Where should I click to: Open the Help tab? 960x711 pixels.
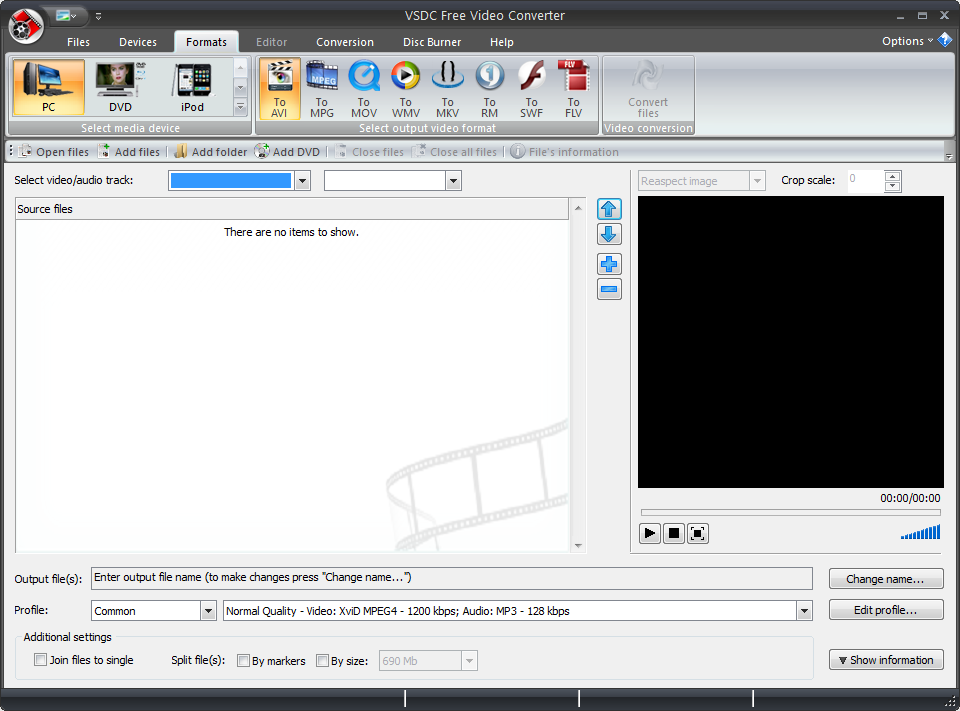click(501, 42)
